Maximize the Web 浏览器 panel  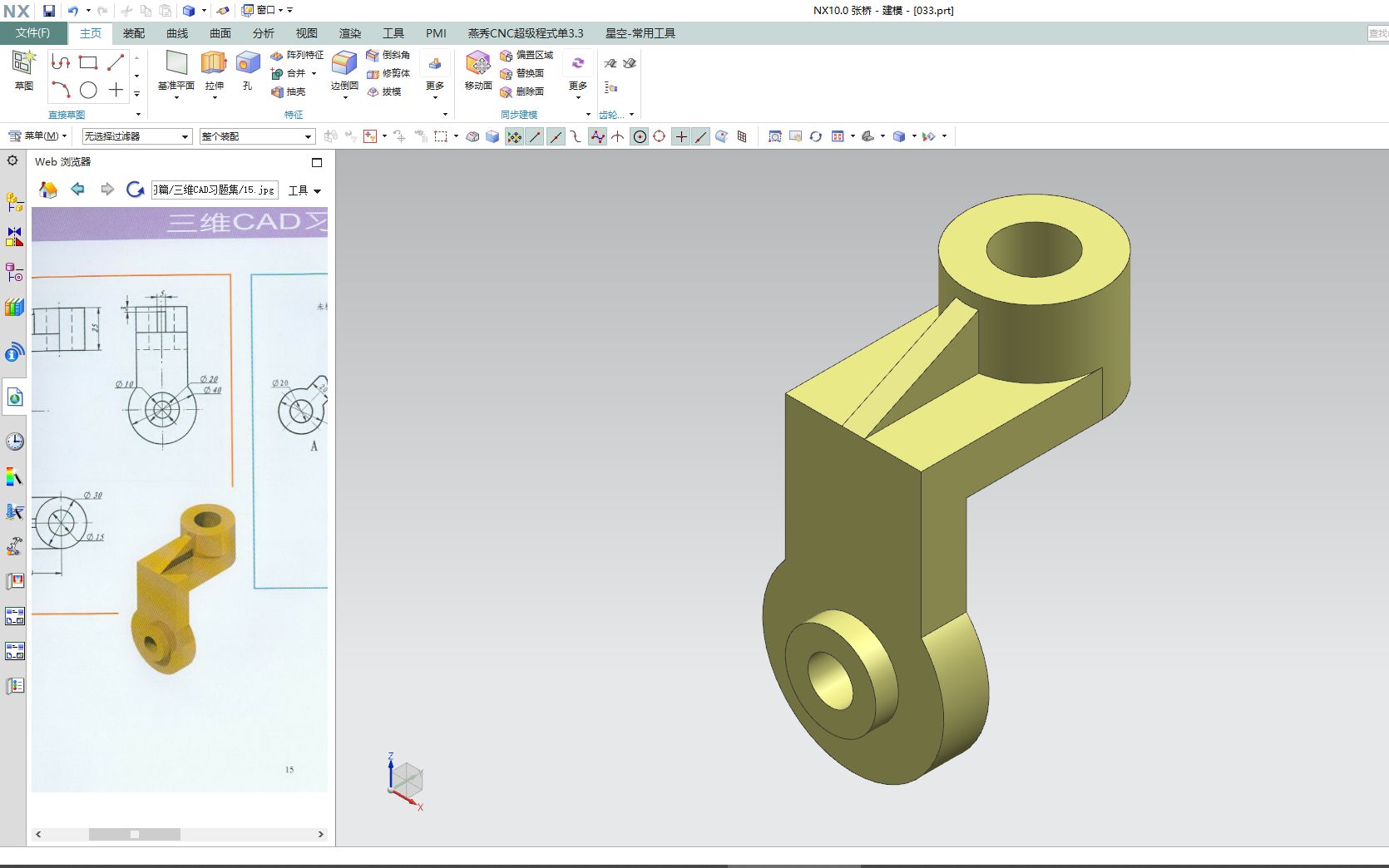click(x=317, y=162)
